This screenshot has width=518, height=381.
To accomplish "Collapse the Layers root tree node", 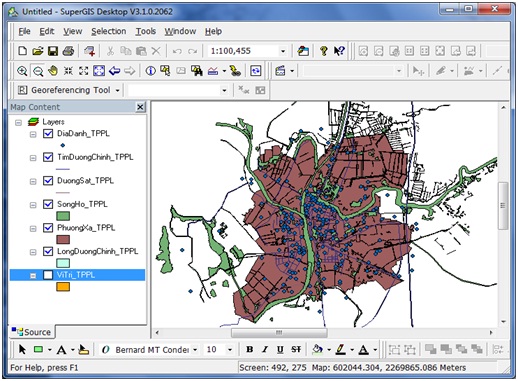I will pyautogui.click(x=19, y=122).
